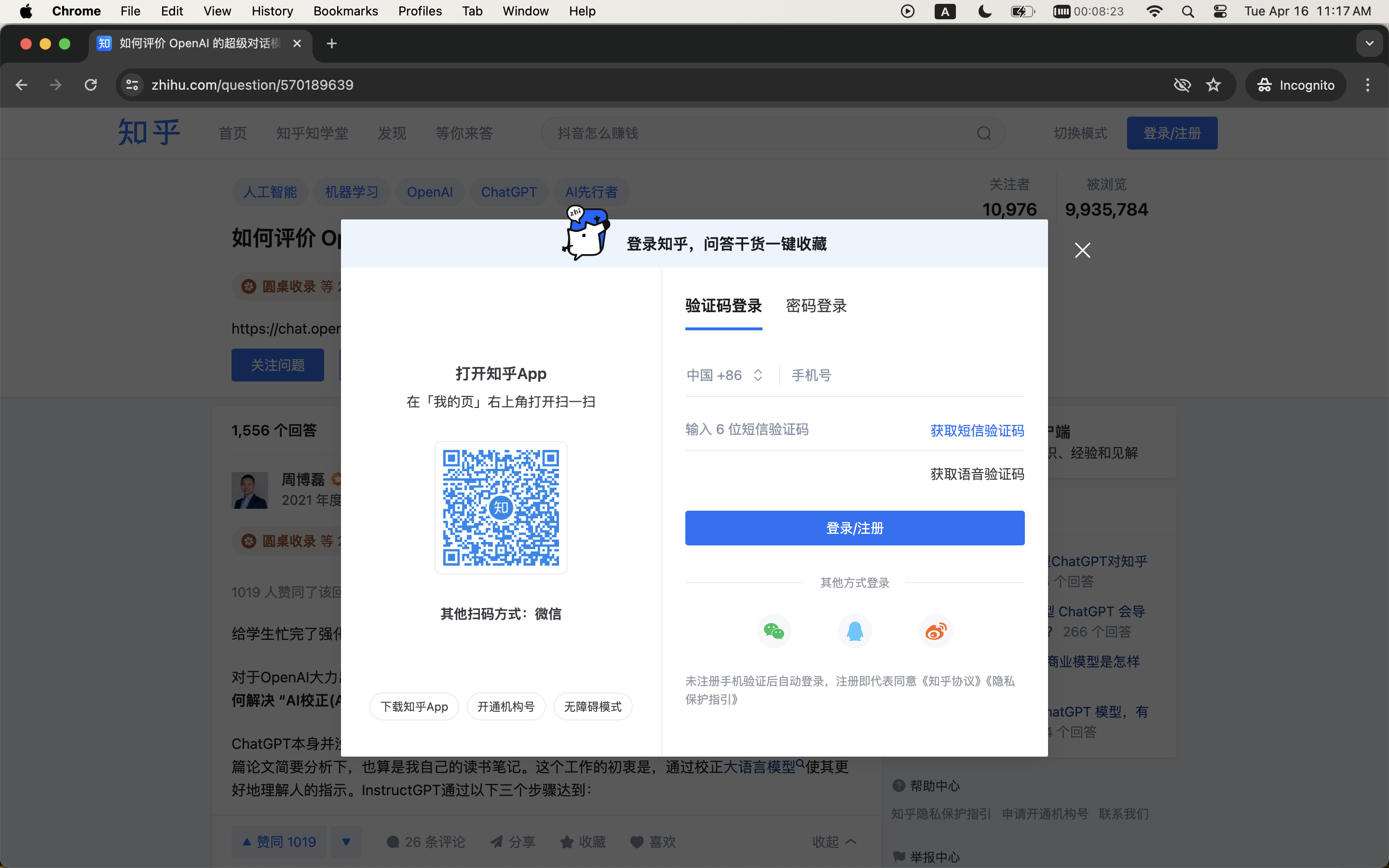This screenshot has height=868, width=1389.
Task: Close the login dialog with X
Action: tap(1082, 250)
